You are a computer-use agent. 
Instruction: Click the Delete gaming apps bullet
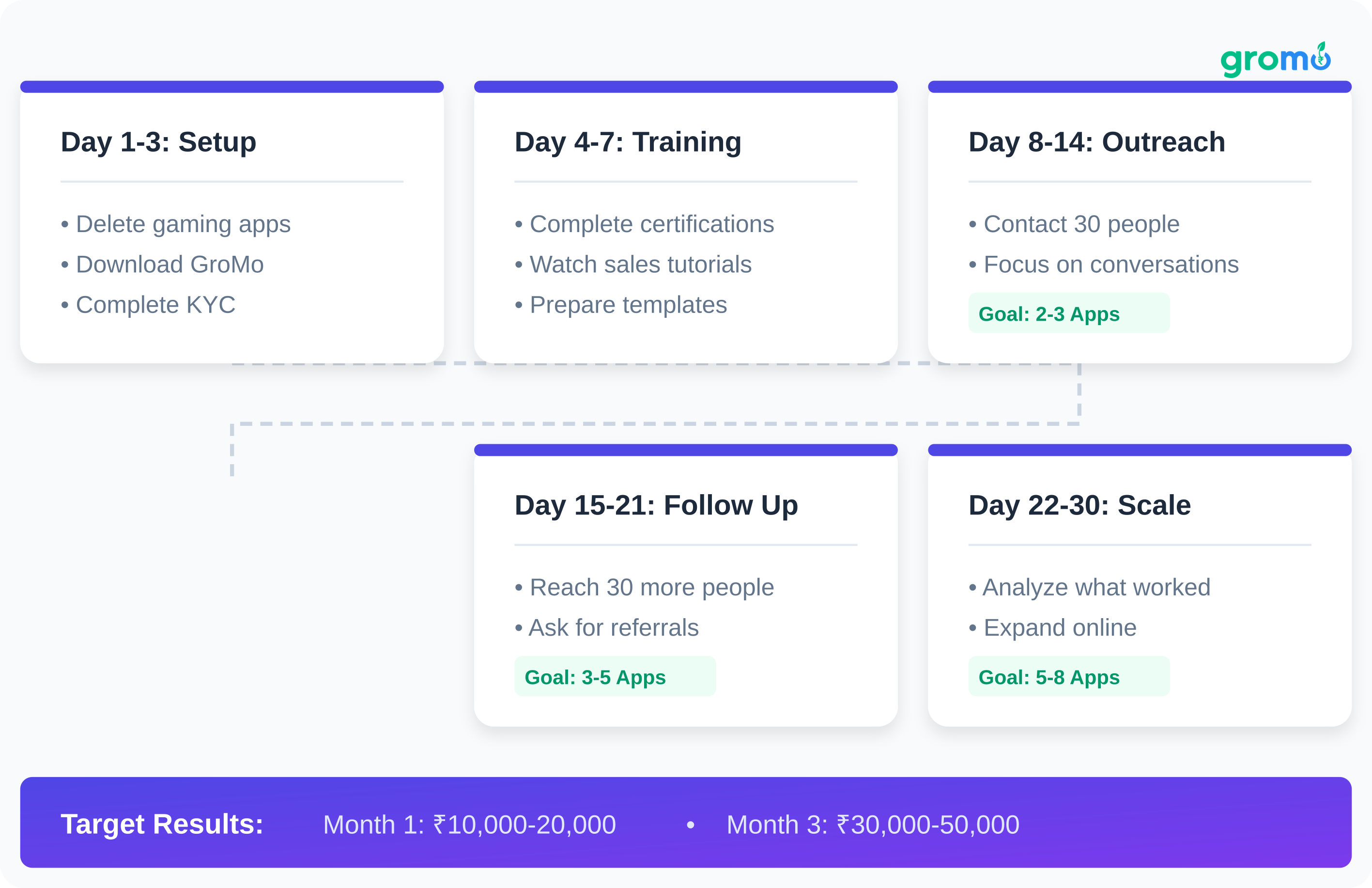point(183,224)
